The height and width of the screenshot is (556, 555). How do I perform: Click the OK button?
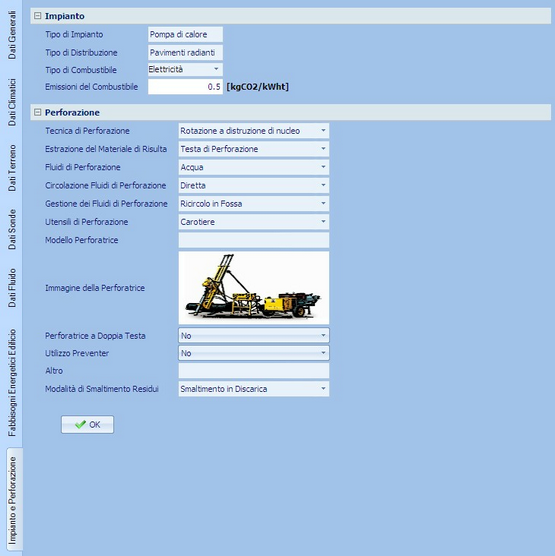tap(88, 424)
